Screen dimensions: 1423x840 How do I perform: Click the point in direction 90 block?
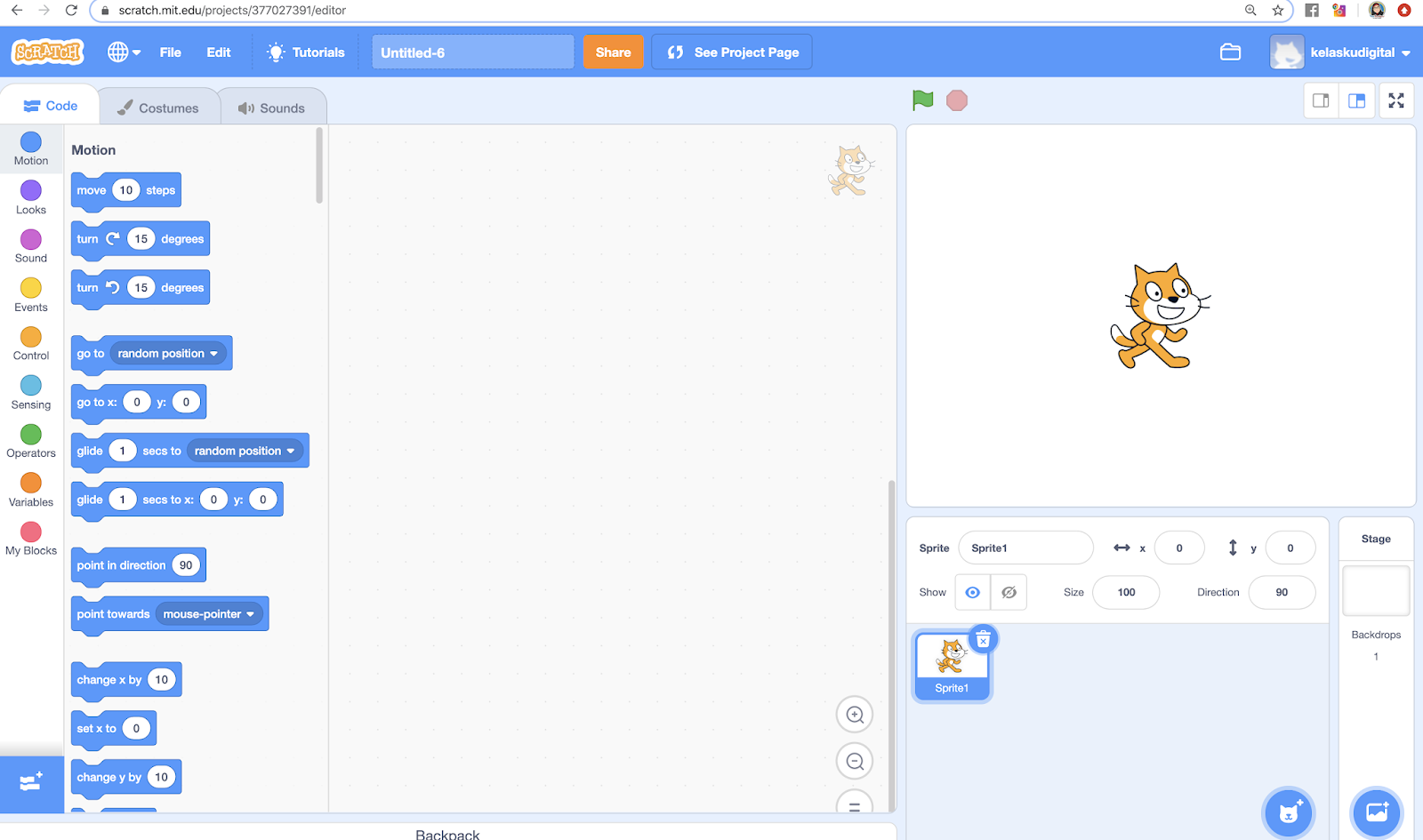click(x=139, y=565)
